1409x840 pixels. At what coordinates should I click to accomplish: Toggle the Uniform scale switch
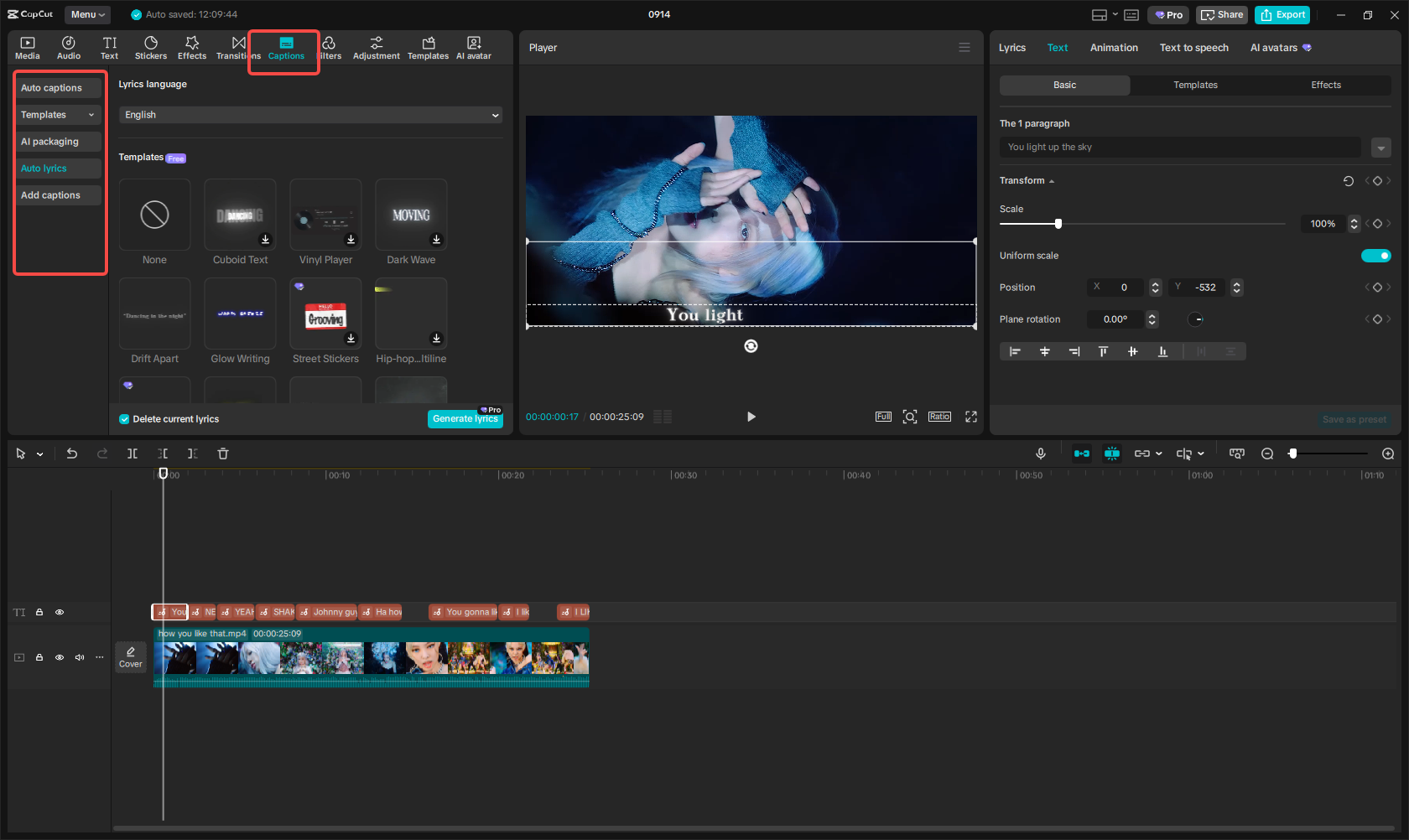pyautogui.click(x=1376, y=256)
